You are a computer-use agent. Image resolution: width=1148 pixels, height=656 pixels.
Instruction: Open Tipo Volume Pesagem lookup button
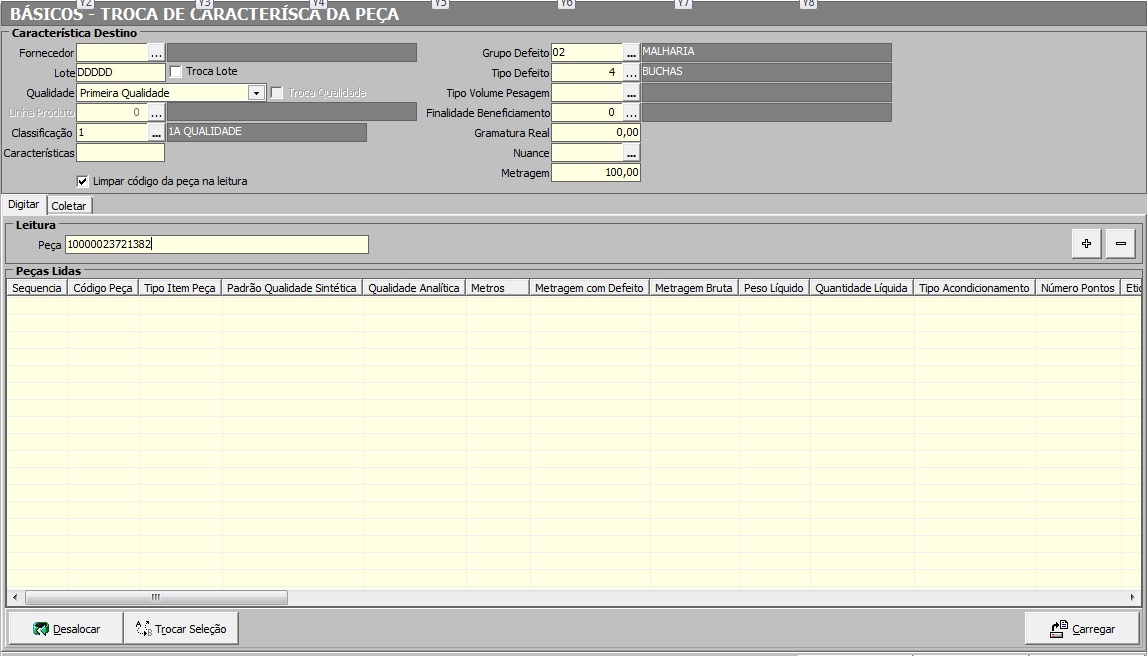pyautogui.click(x=631, y=93)
